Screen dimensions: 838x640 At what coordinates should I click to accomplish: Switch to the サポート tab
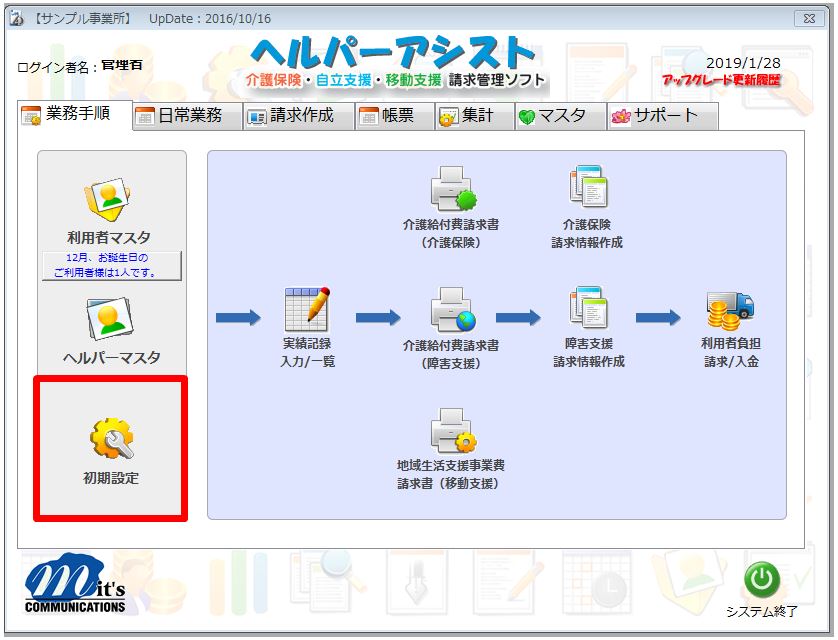tap(662, 116)
